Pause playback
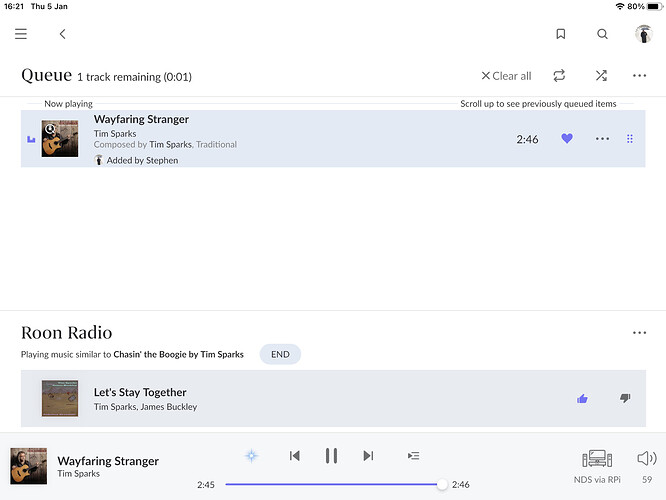The image size is (666, 500). point(331,456)
